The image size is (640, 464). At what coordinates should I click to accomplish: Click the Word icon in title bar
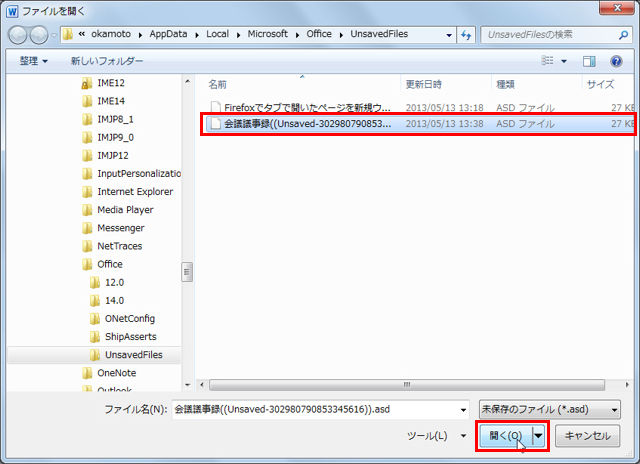click(12, 11)
